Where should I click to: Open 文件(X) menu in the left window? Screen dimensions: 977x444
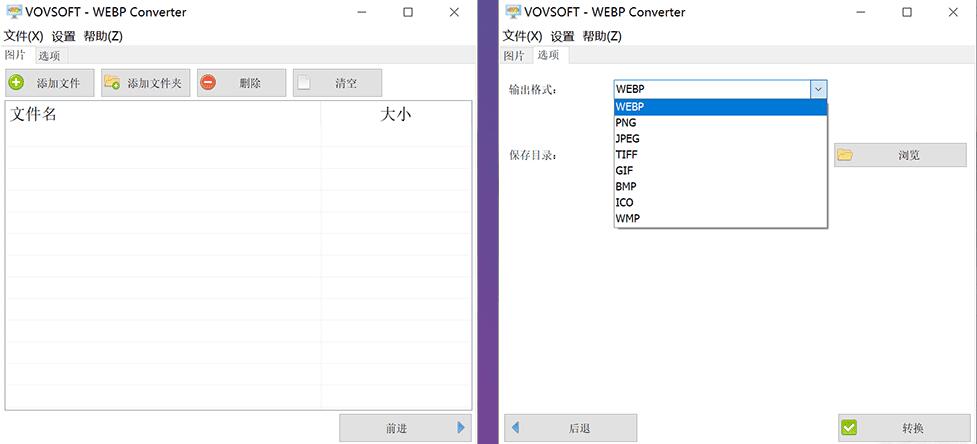pyautogui.click(x=23, y=36)
